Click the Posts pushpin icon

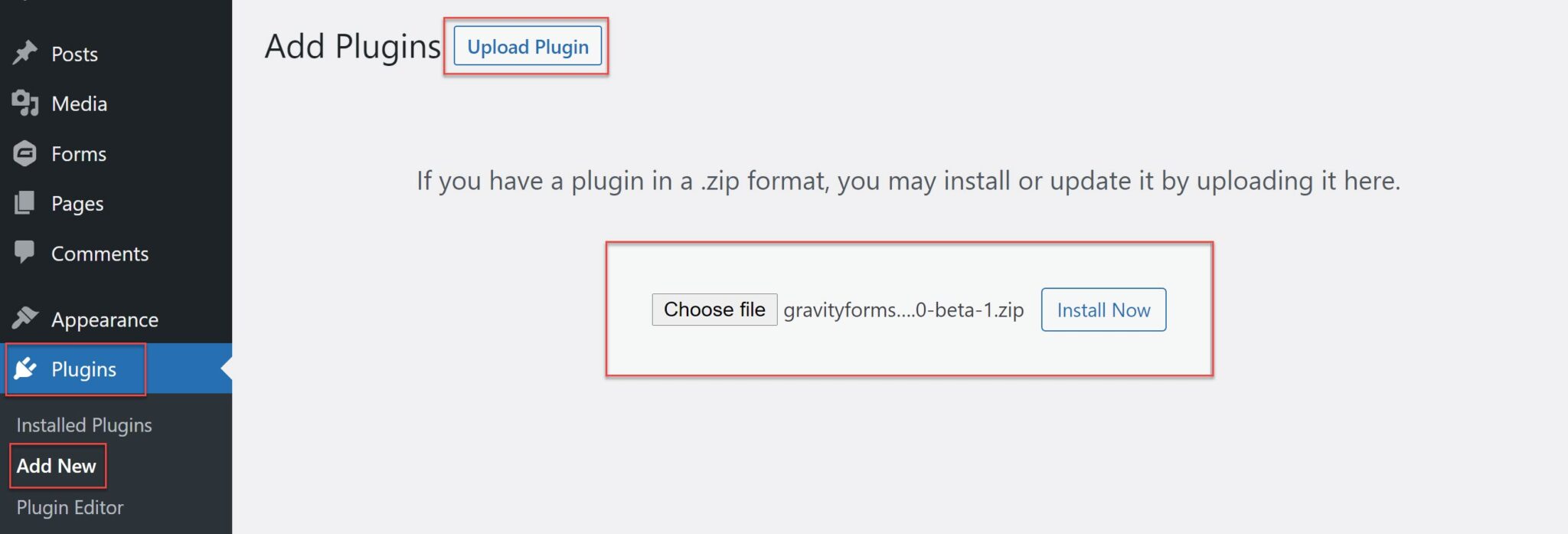click(25, 54)
